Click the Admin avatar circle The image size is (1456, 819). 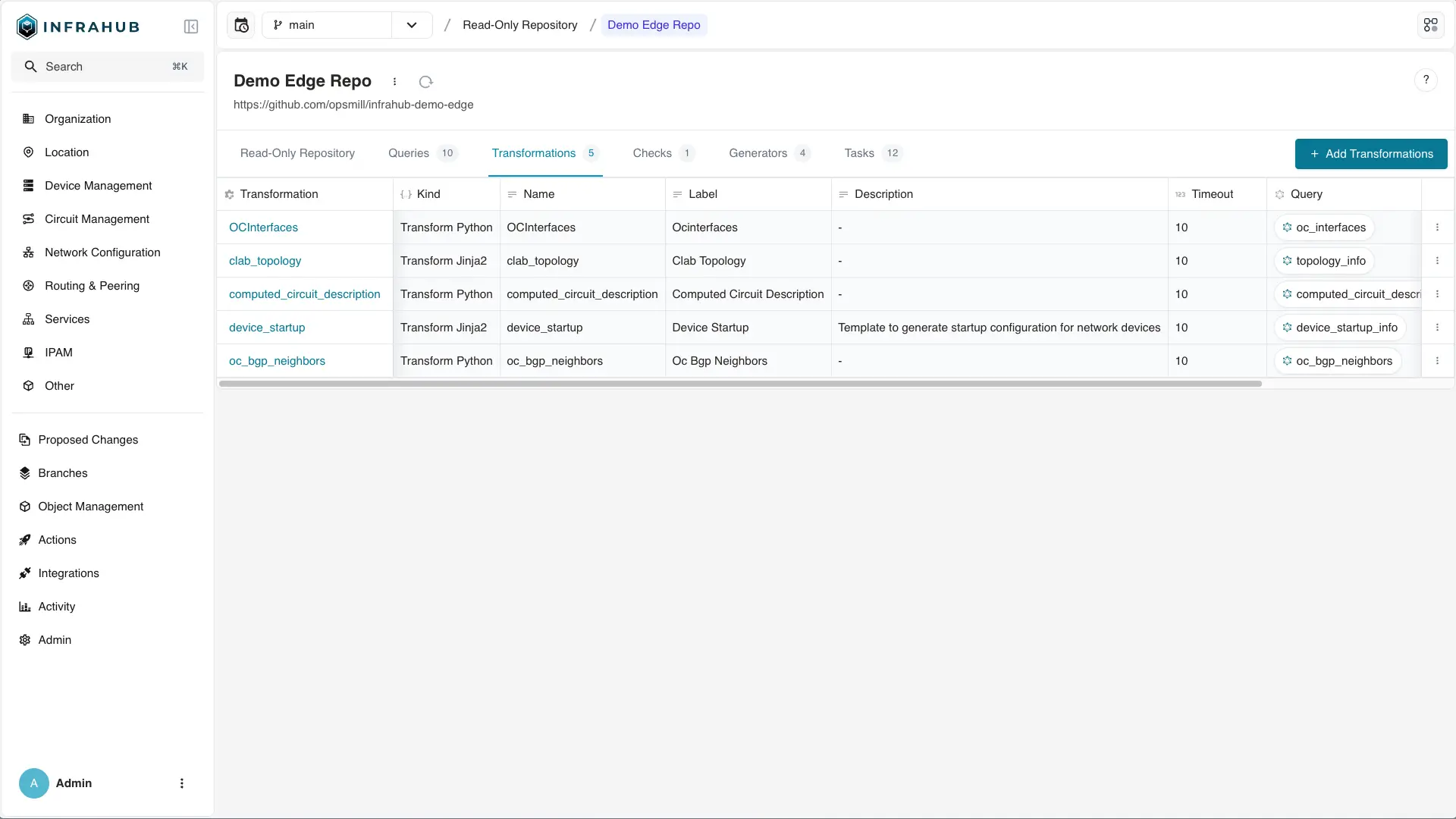point(34,783)
